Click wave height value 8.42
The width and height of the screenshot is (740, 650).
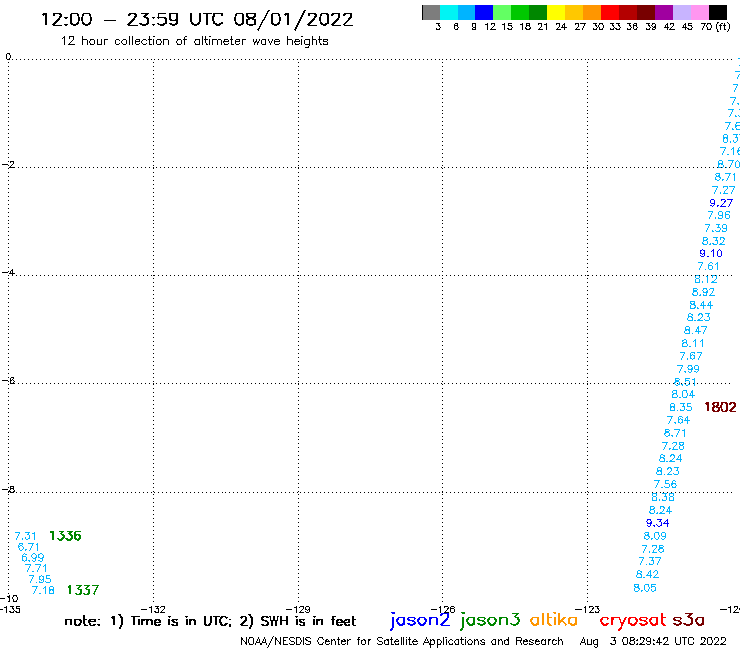pos(647,574)
